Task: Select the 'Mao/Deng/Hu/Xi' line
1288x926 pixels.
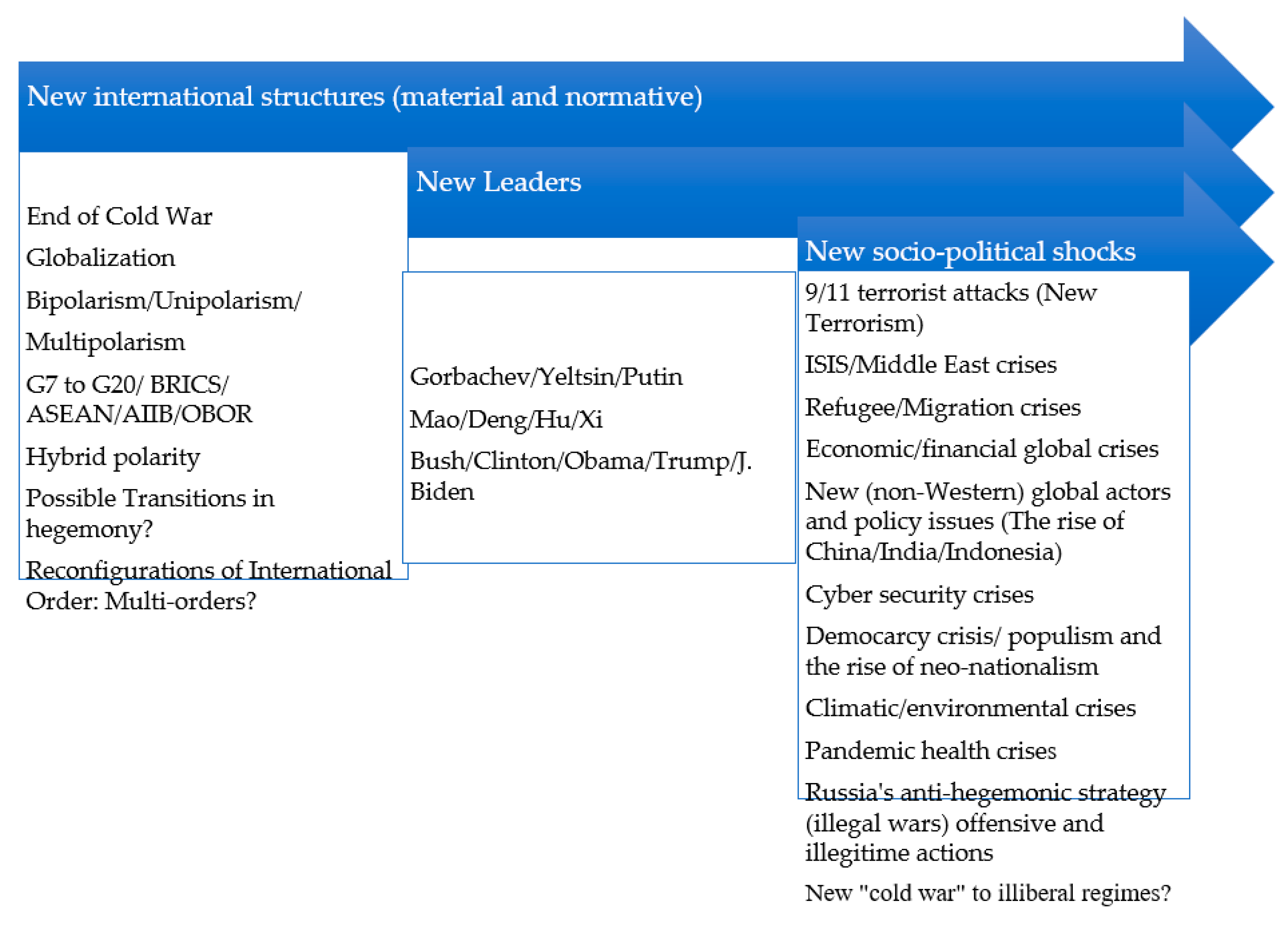Action: (506, 420)
